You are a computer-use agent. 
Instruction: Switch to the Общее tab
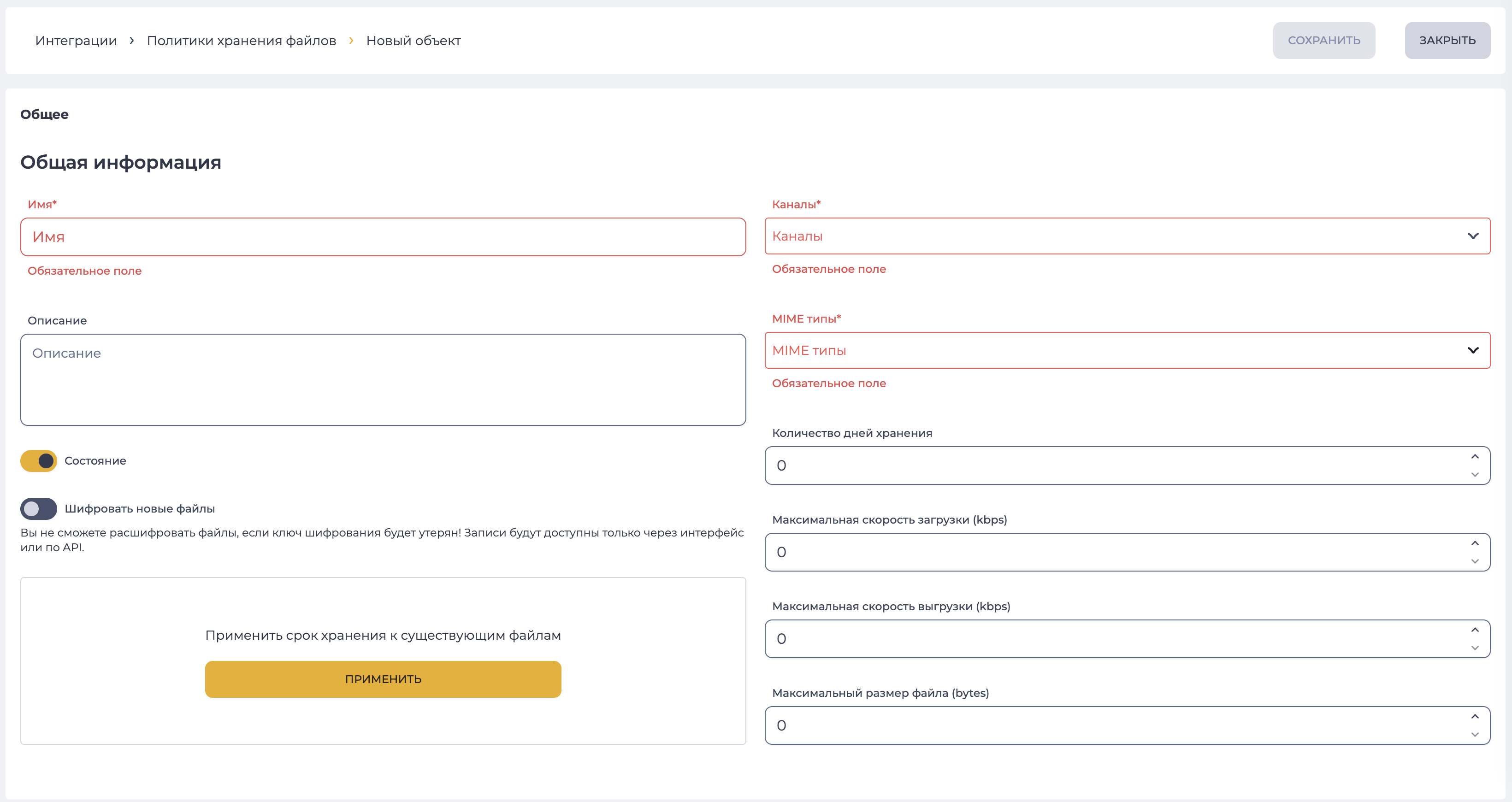(x=44, y=114)
